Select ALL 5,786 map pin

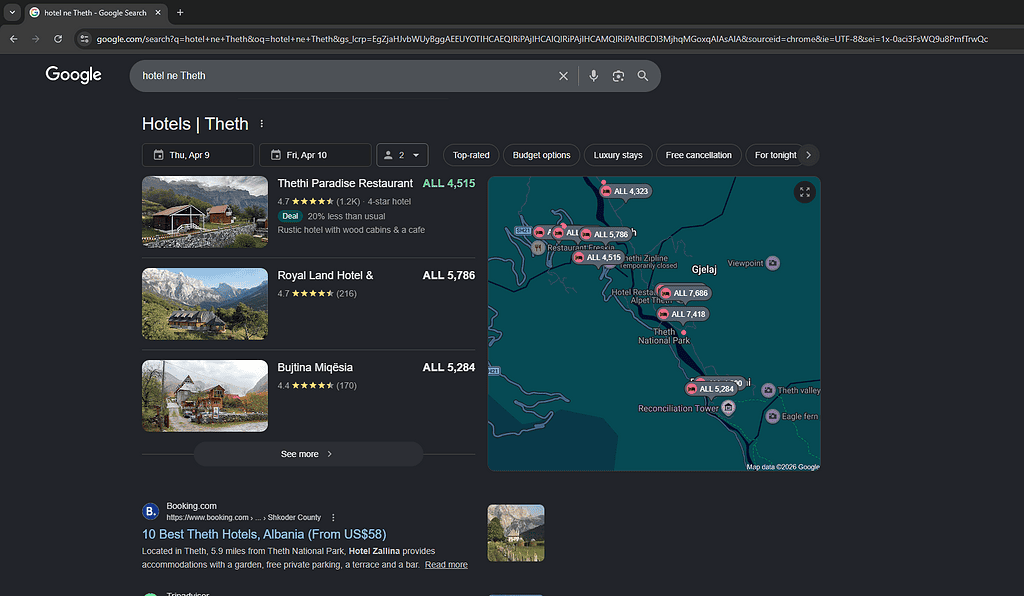click(605, 234)
